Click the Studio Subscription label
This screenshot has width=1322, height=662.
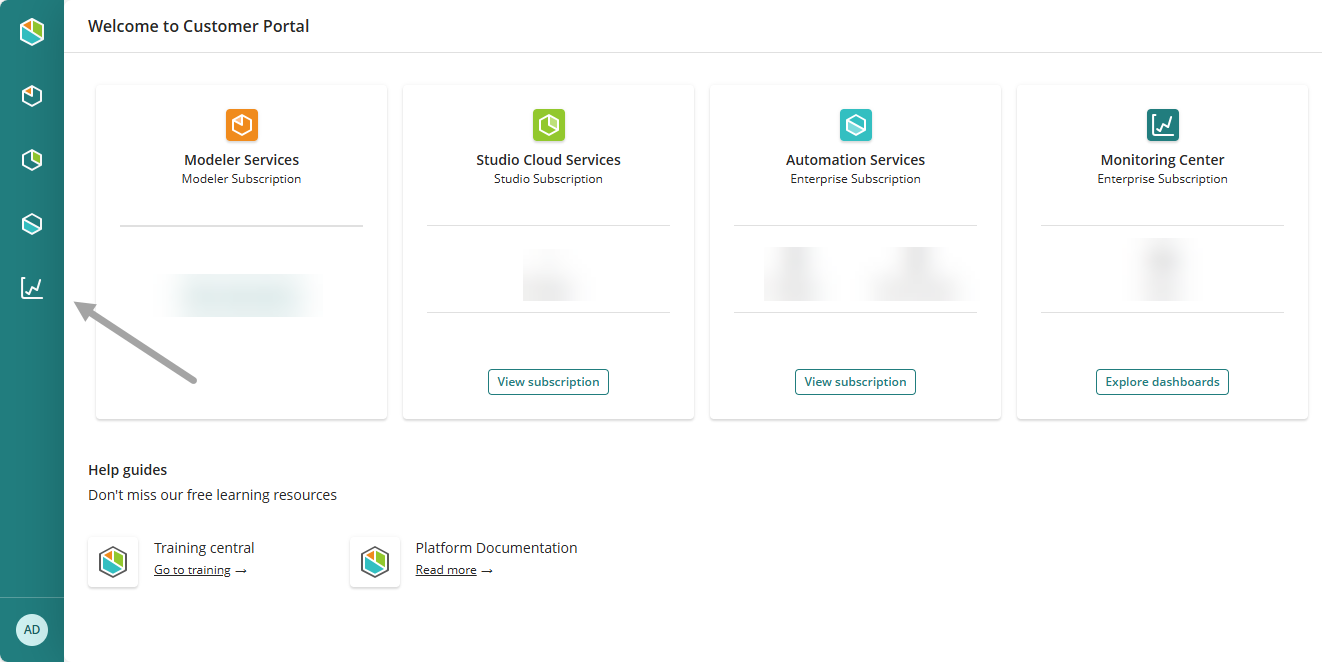tap(549, 179)
